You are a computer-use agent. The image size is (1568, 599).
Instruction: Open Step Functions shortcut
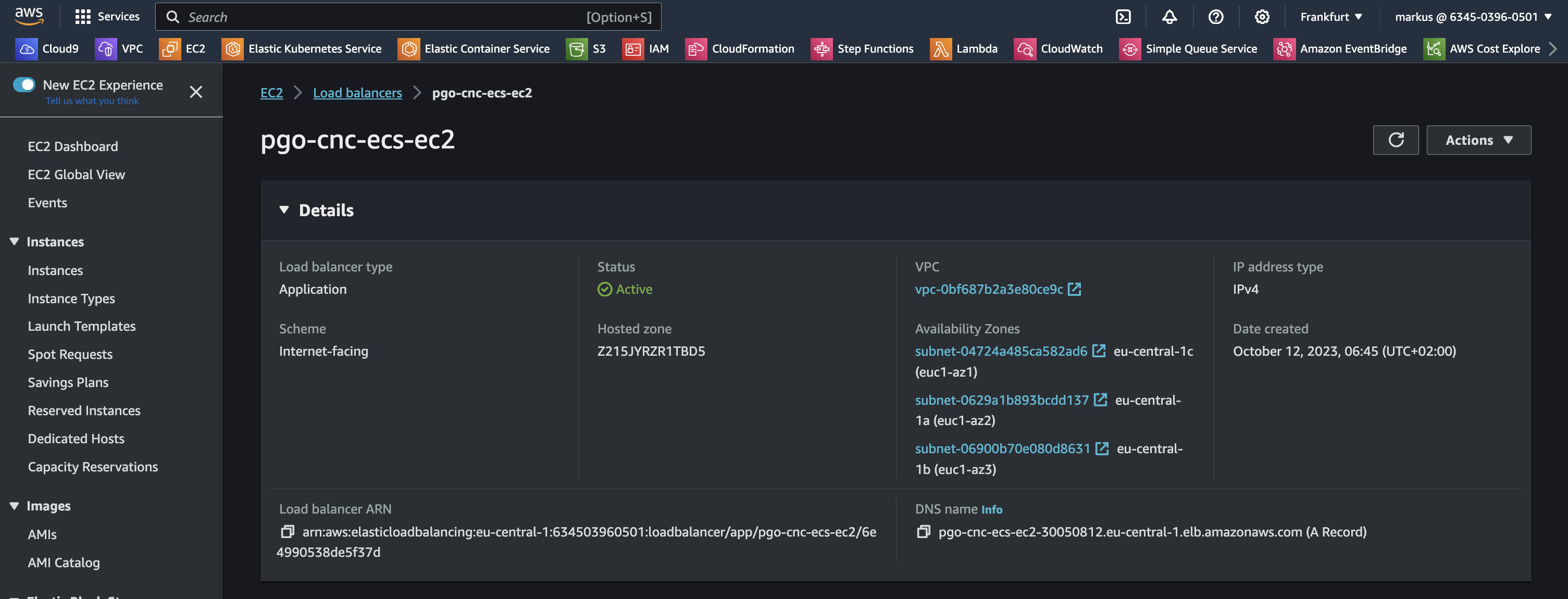863,48
